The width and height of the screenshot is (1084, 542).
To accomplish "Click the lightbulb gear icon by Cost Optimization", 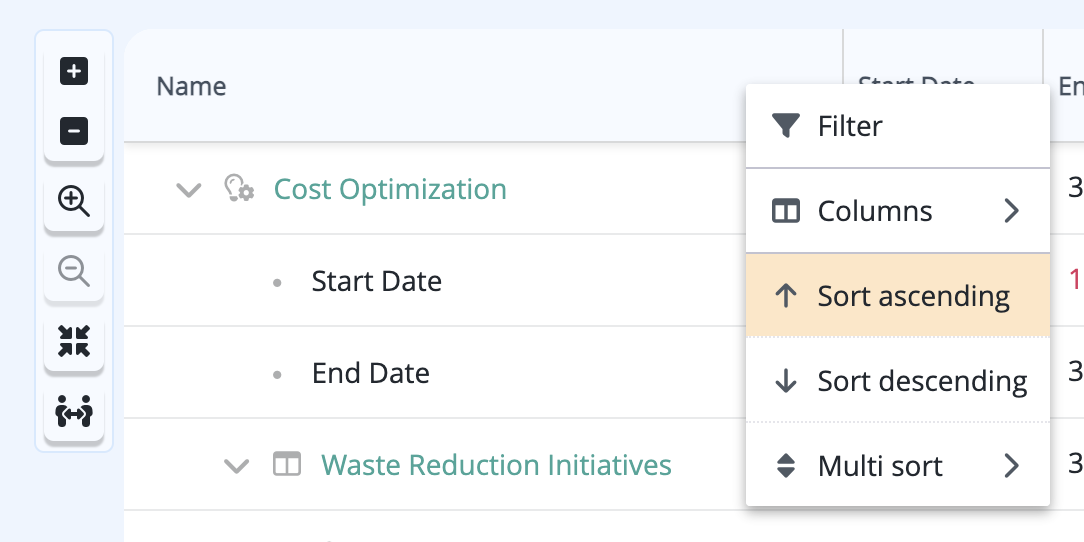I will [239, 188].
